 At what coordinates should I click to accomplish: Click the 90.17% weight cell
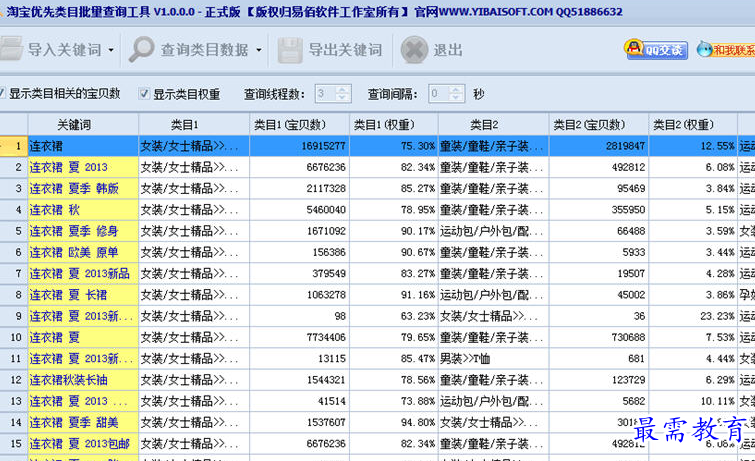click(394, 231)
